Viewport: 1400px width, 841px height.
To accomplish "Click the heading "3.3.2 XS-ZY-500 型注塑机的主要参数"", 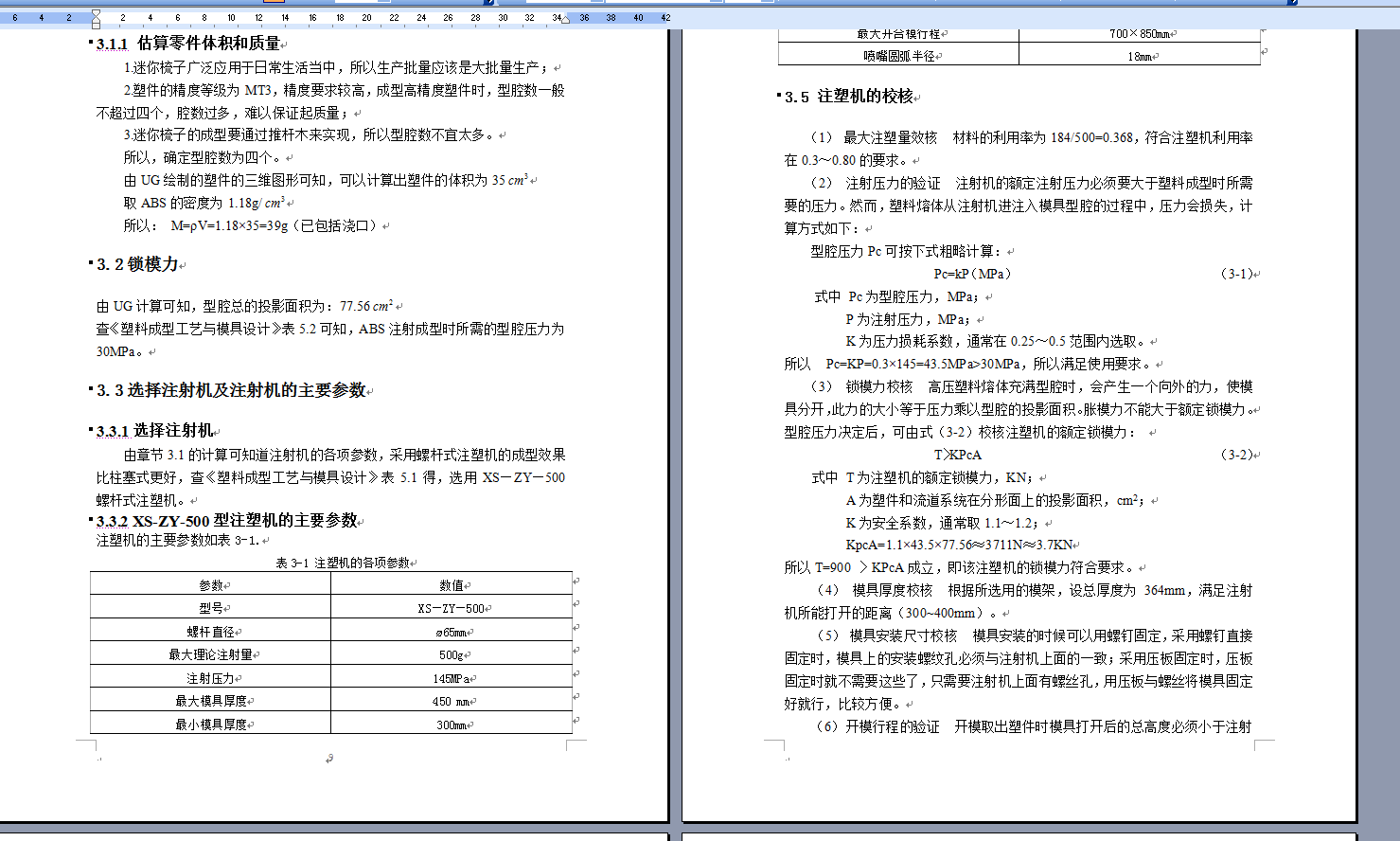I will pos(227,521).
